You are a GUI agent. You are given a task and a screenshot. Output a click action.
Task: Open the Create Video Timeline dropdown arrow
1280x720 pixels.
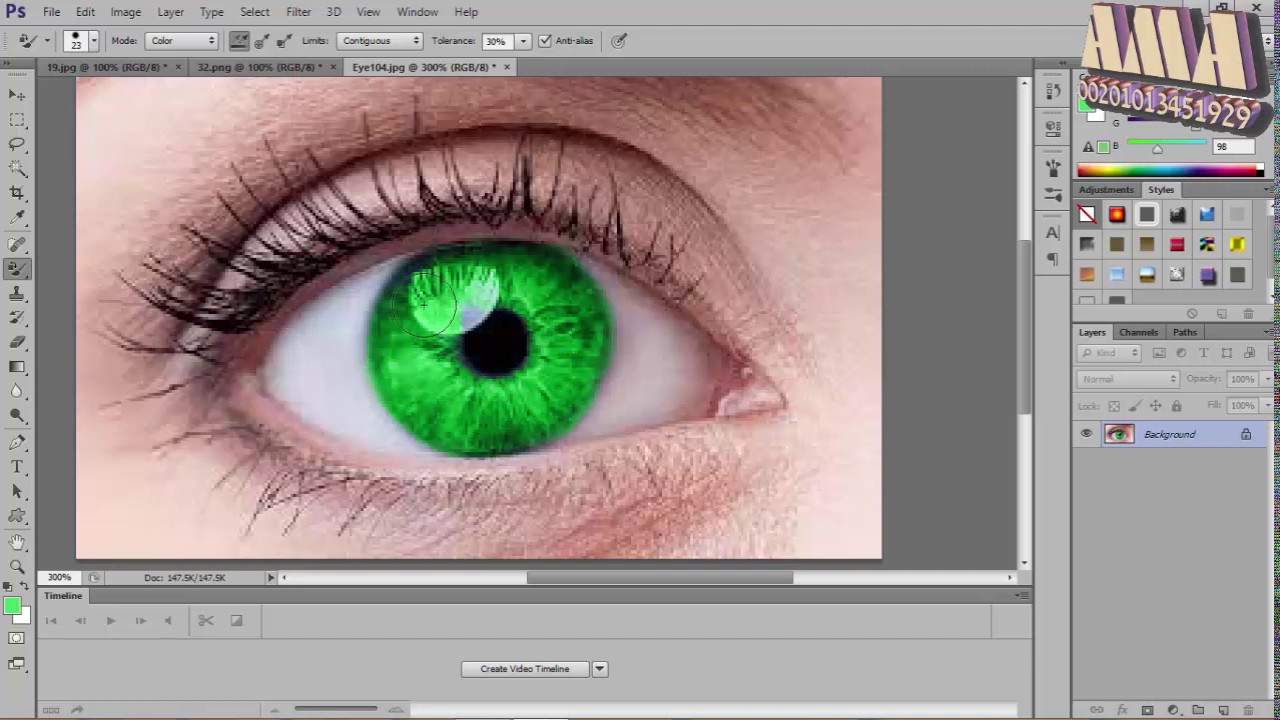(599, 669)
